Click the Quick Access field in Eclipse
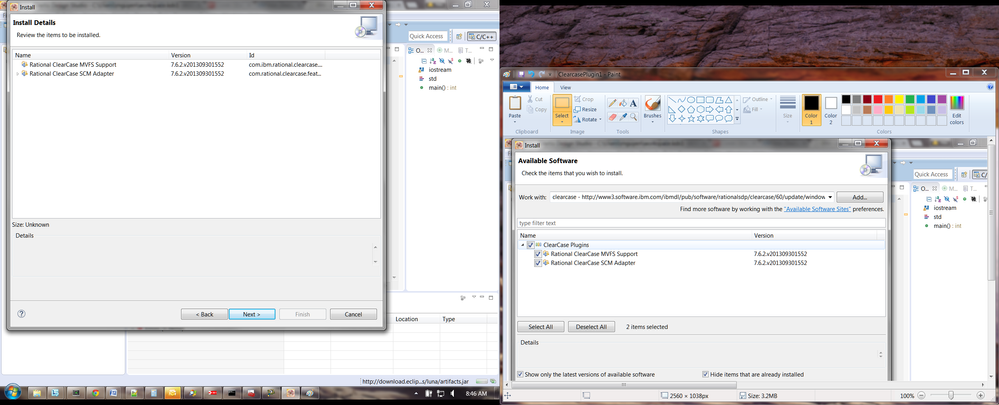Viewport: 999px width, 405px height. click(426, 36)
